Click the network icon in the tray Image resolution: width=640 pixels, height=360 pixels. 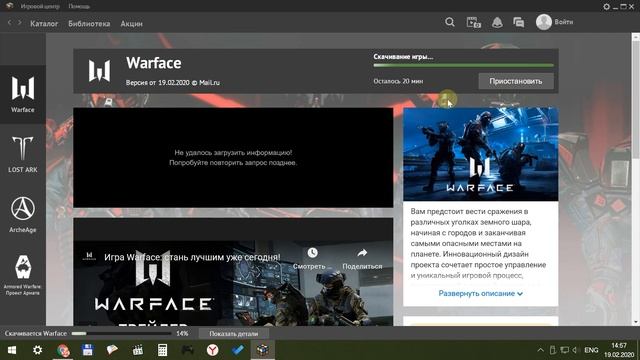564,350
